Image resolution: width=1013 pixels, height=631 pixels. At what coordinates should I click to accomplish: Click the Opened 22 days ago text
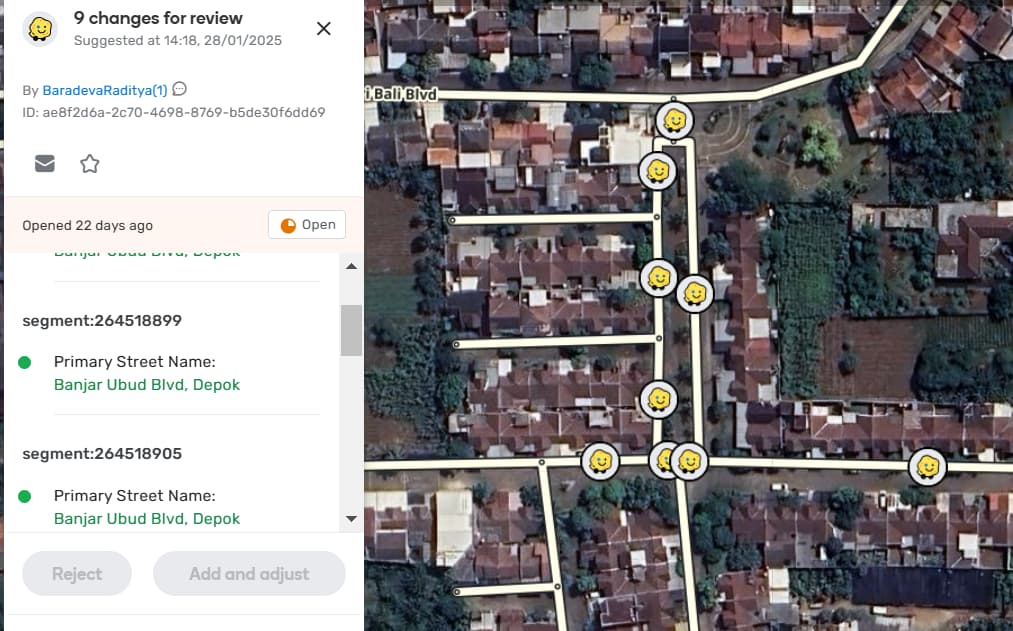pos(87,225)
